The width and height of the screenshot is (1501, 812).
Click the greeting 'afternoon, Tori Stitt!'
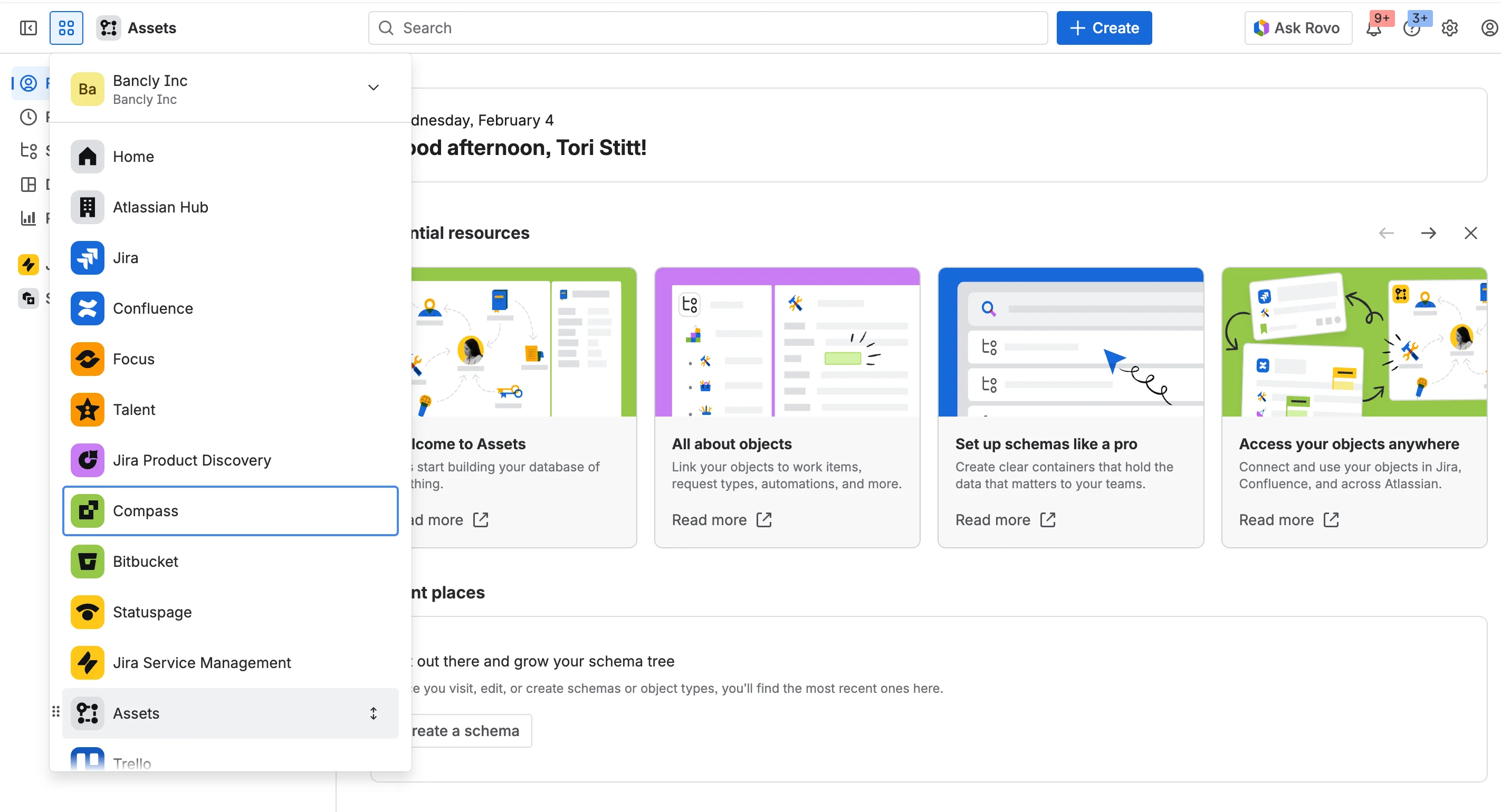547,147
